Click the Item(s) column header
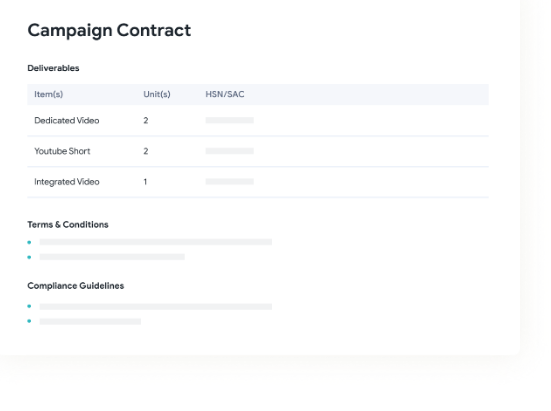 tap(48, 94)
